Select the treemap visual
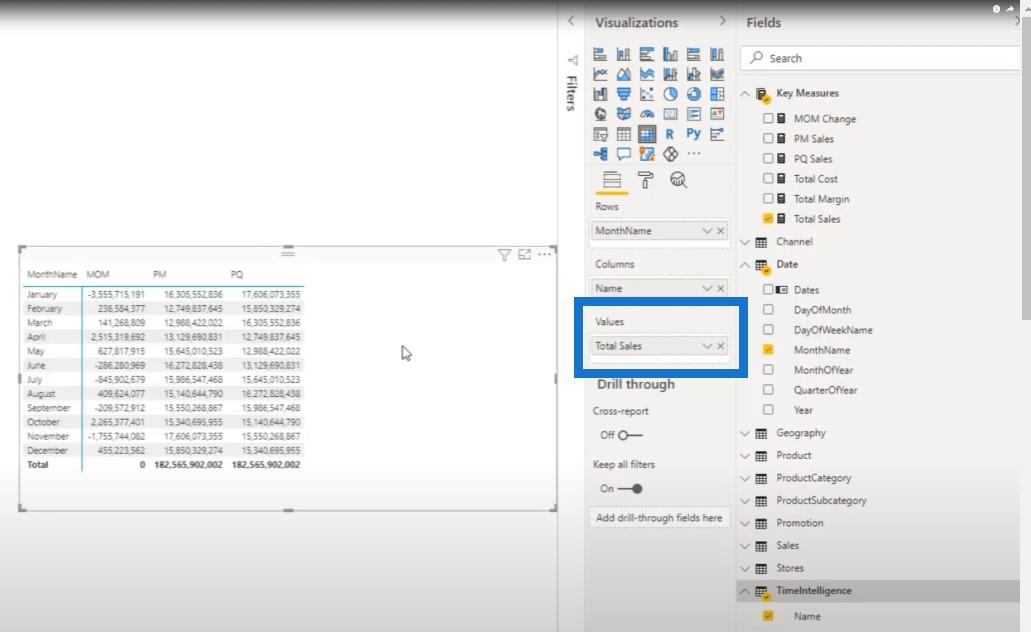This screenshot has width=1031, height=632. pyautogui.click(x=717, y=94)
